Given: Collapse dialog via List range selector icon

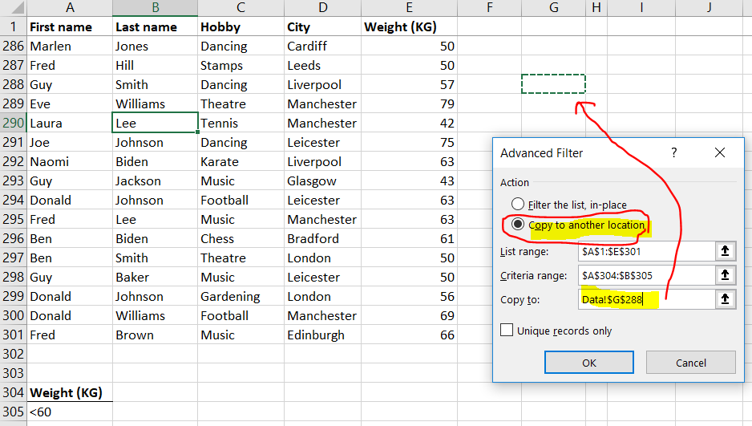Looking at the screenshot, I should pos(726,251).
